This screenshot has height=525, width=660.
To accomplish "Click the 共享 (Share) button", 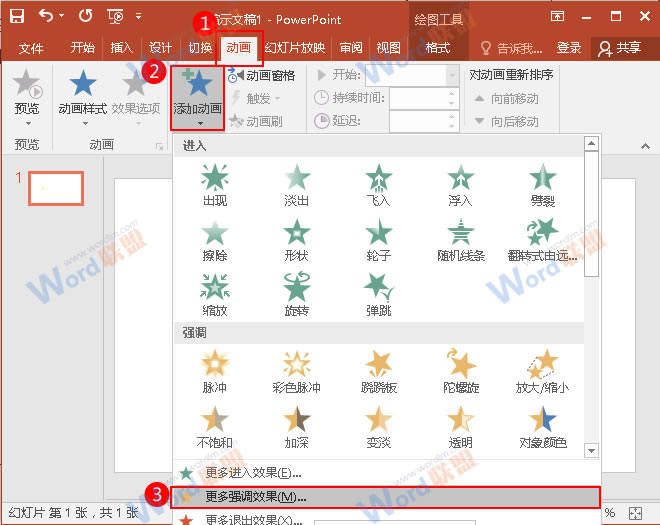I will 620,47.
